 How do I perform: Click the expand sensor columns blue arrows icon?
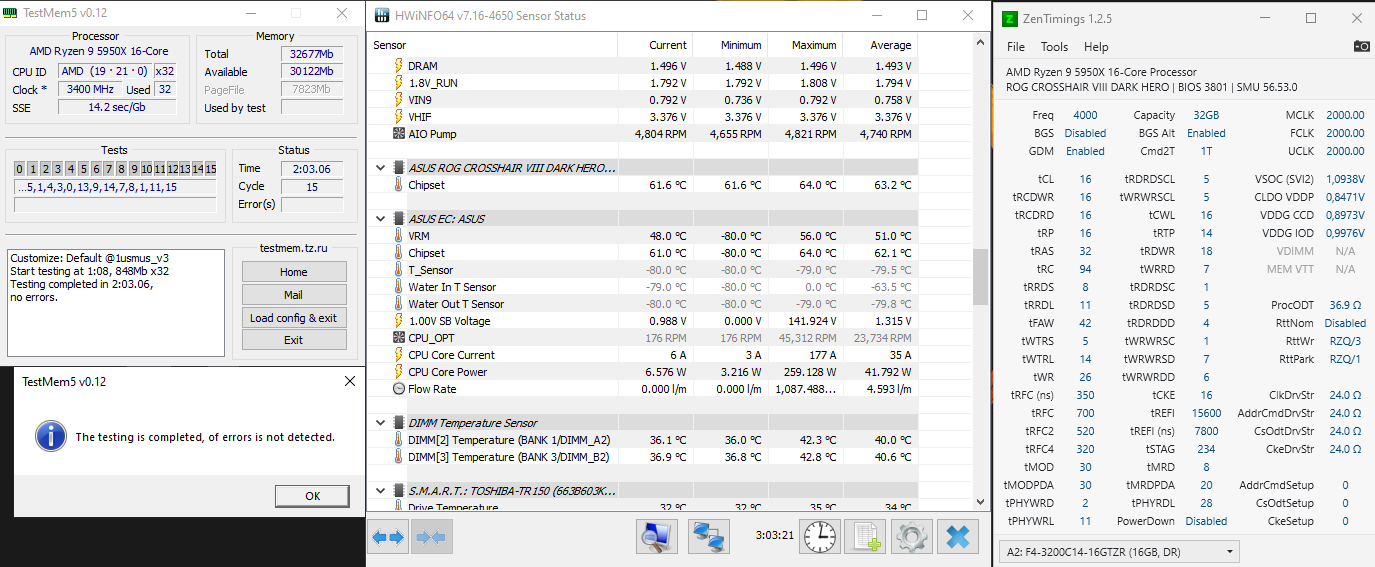tap(388, 537)
